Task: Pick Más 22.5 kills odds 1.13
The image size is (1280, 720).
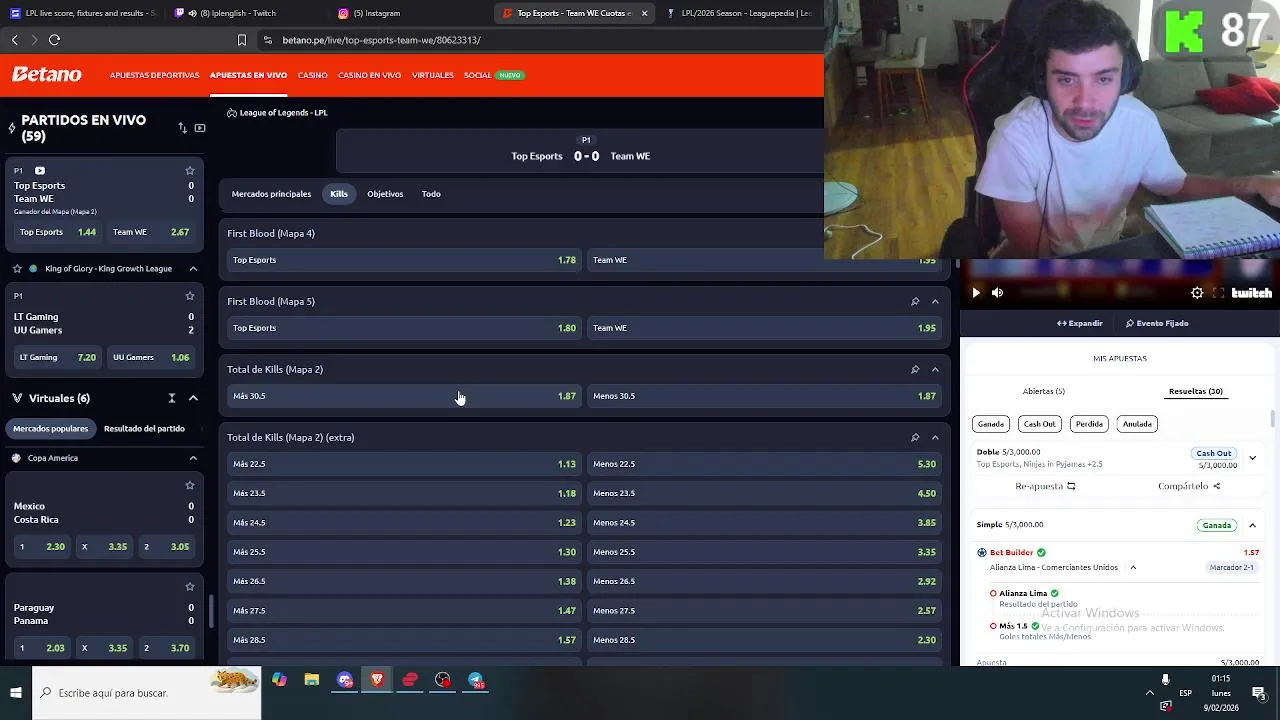Action: point(404,464)
